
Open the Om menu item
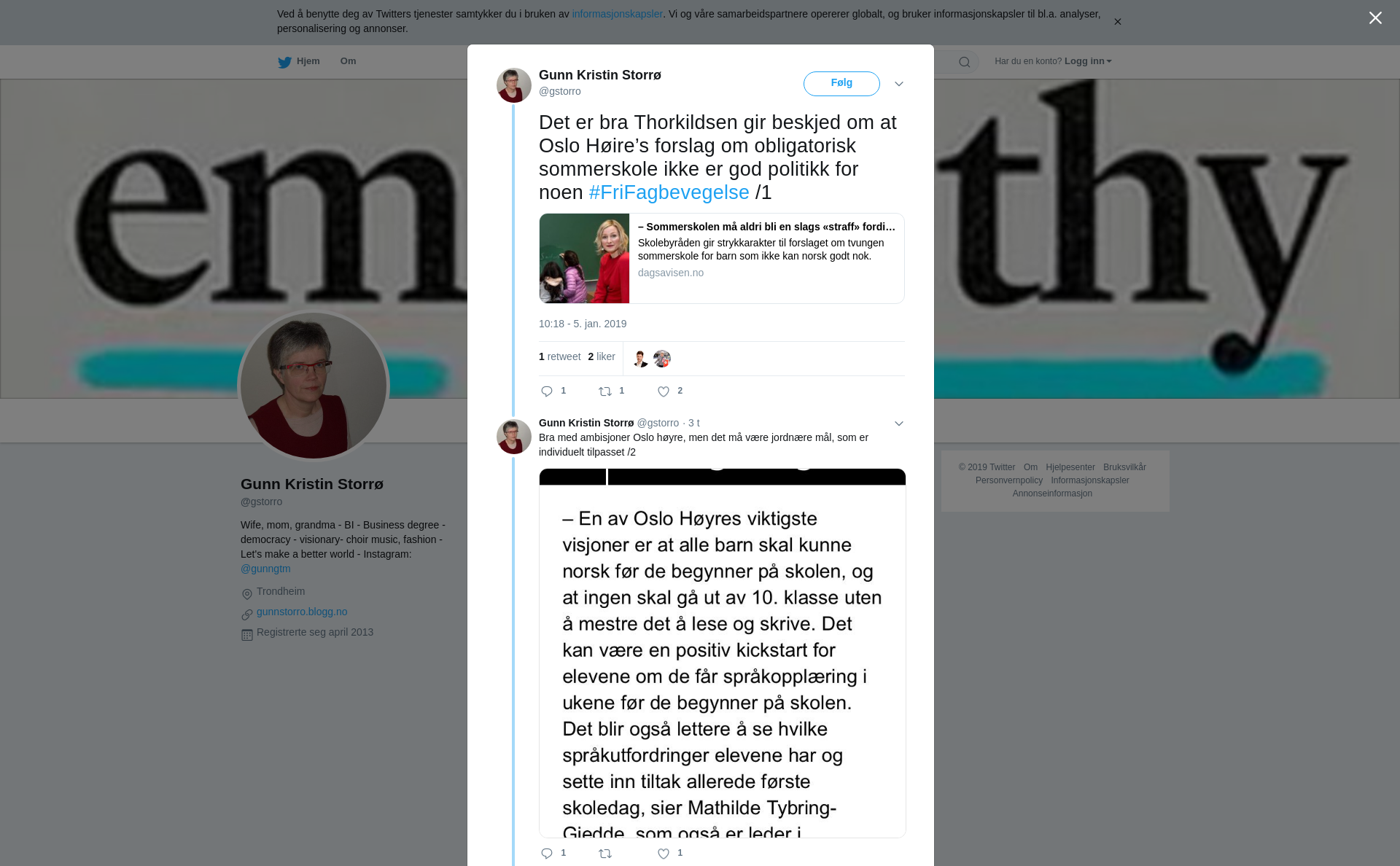tap(348, 61)
